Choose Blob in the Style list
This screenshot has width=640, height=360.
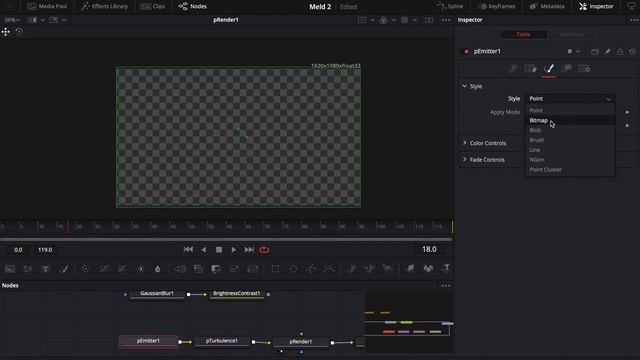coord(570,130)
